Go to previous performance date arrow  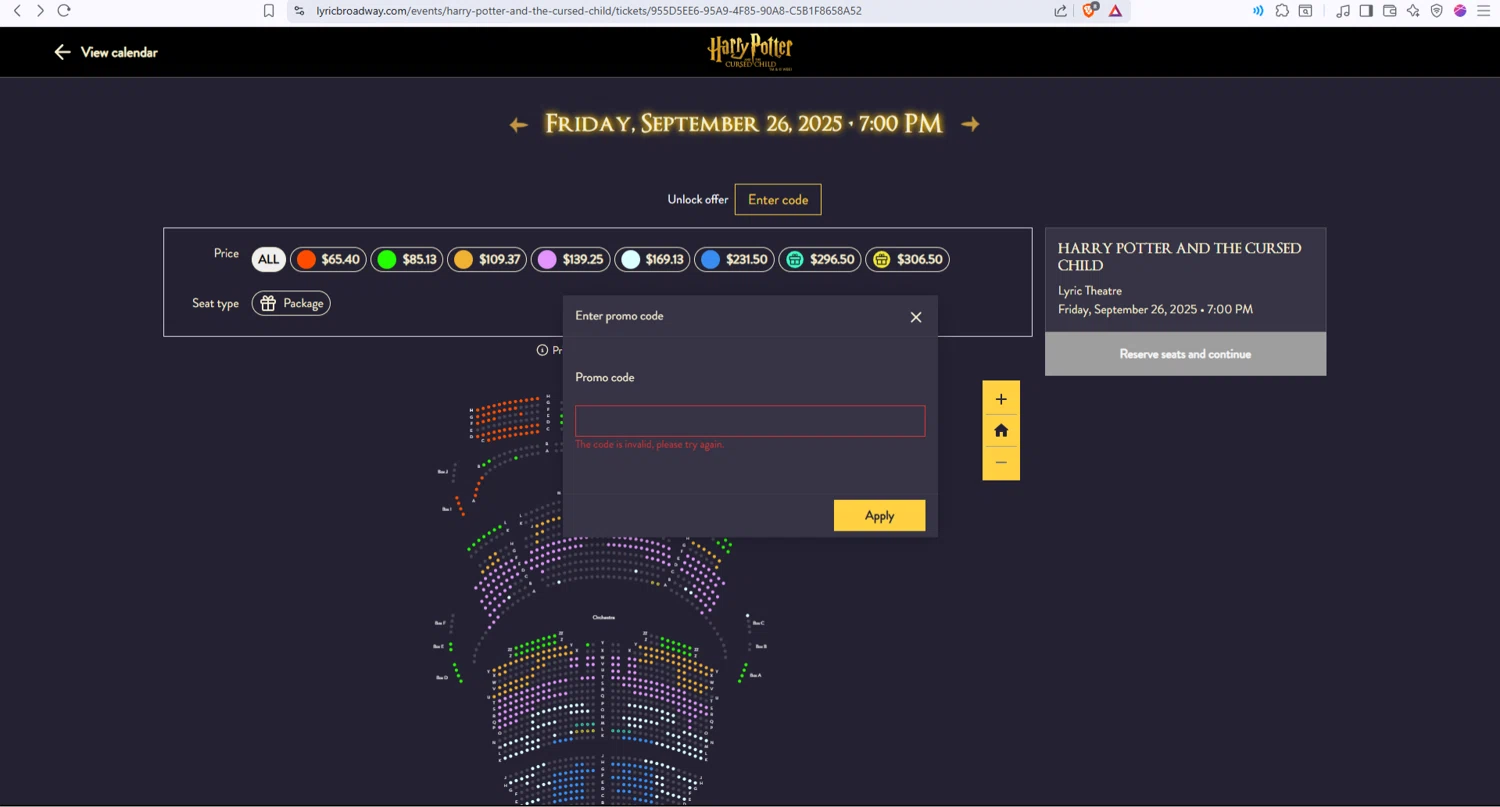tap(518, 125)
